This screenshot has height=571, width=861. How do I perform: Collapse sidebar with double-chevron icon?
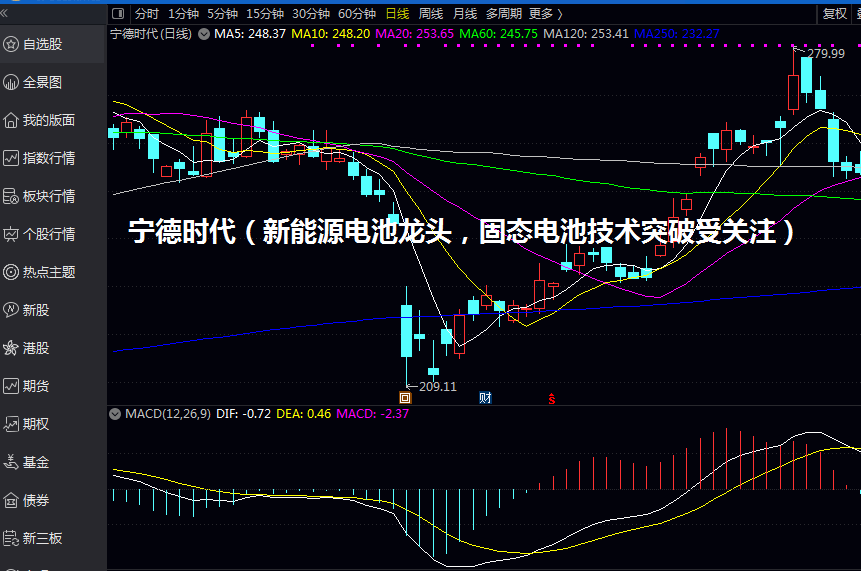[4, 13]
